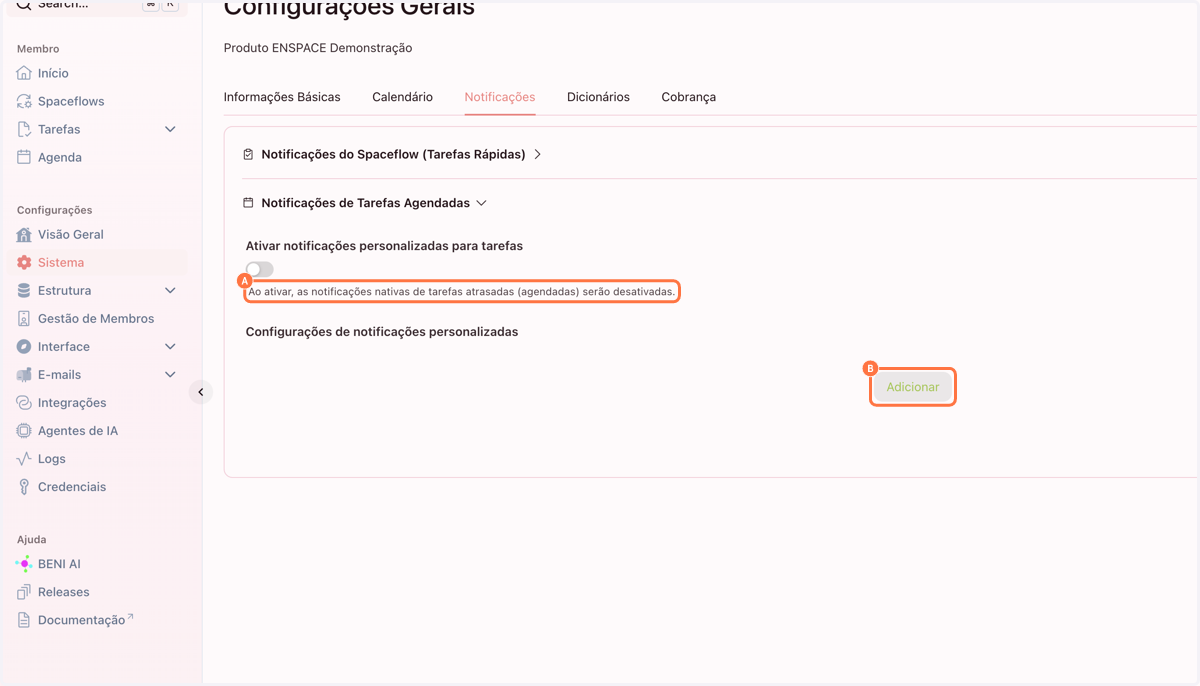Expand the Interface submenu chevron
This screenshot has height=686, width=1200.
(170, 346)
